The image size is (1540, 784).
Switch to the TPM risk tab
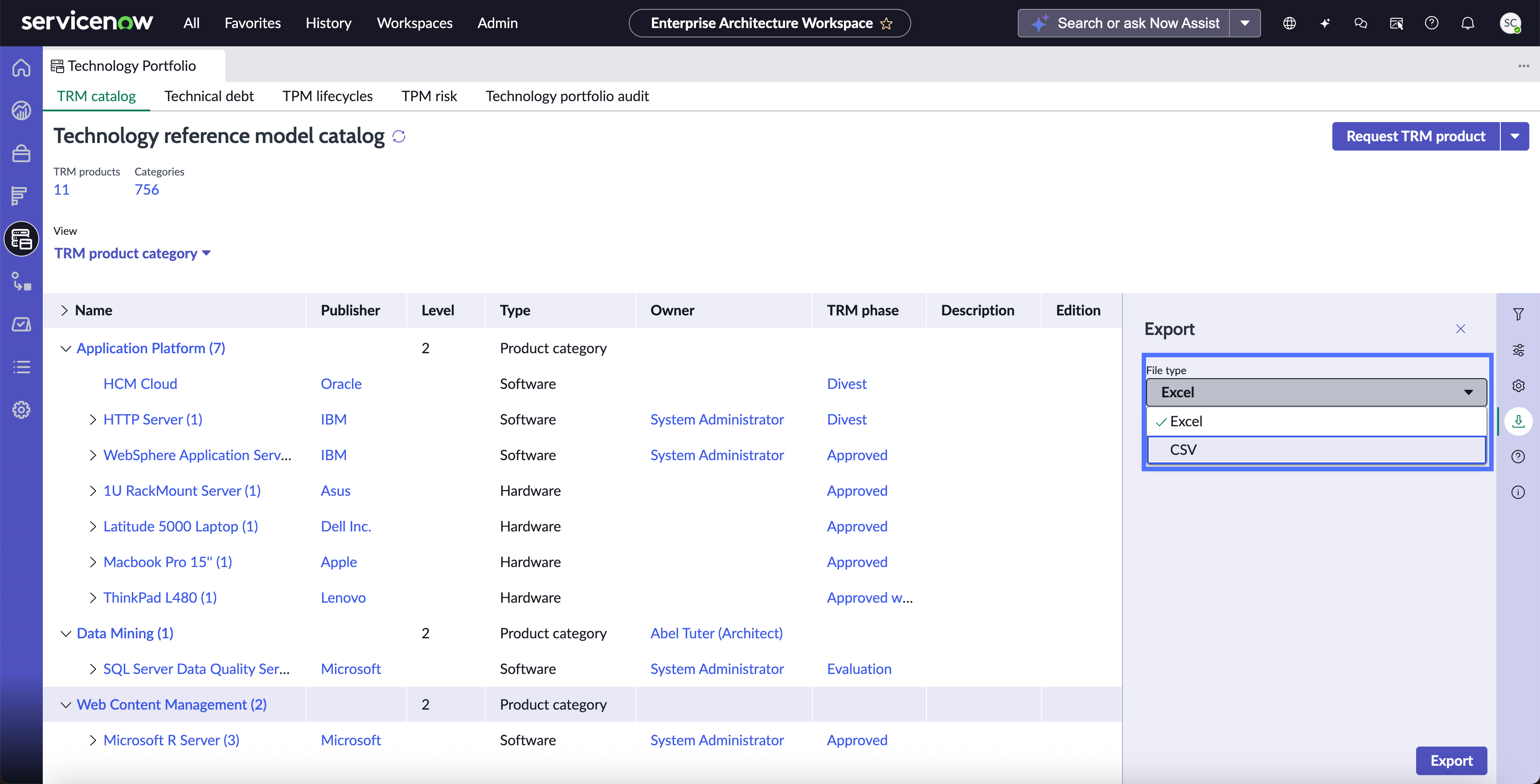point(429,96)
